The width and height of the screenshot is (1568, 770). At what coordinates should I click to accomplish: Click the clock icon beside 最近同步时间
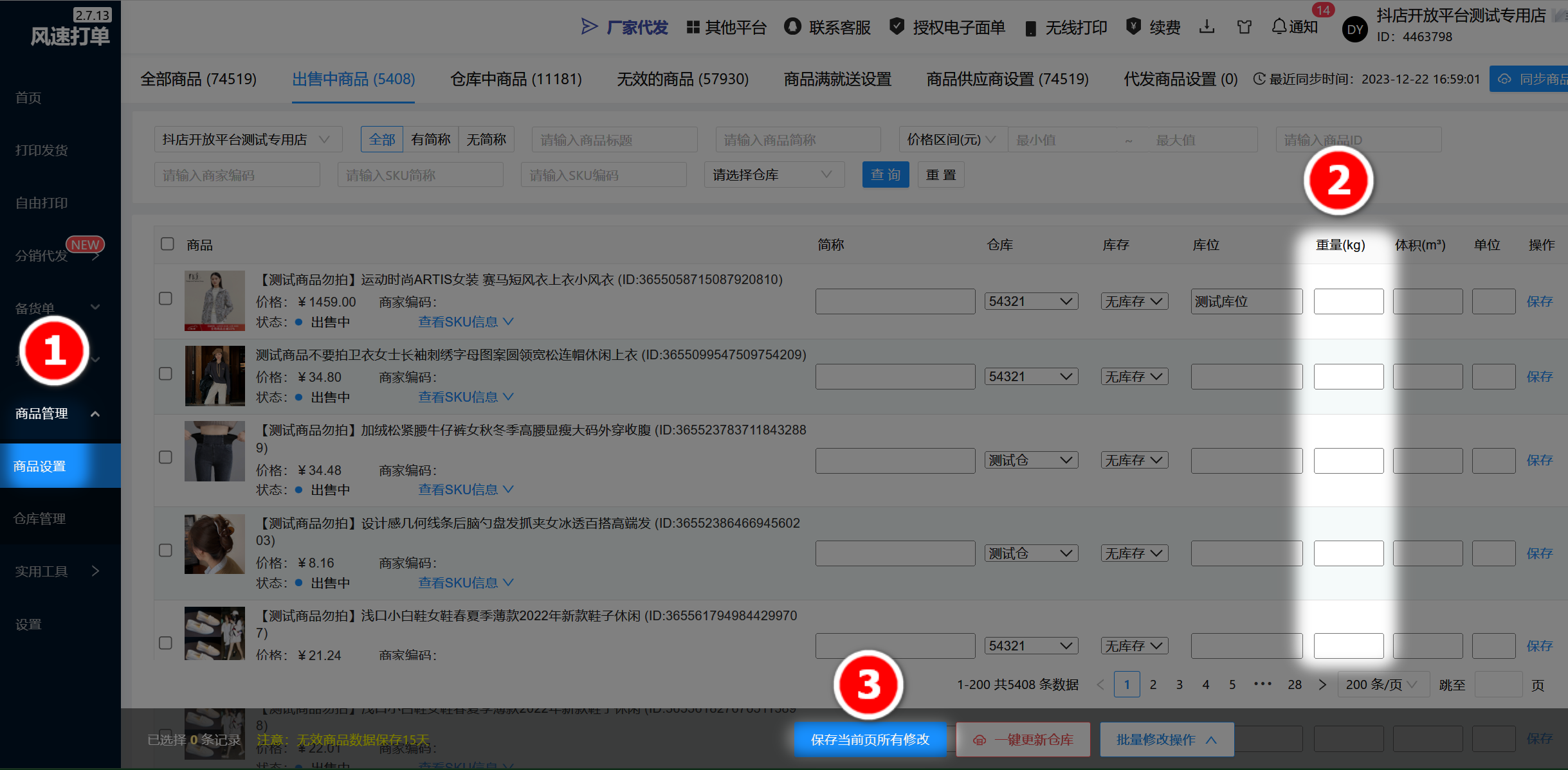1259,79
